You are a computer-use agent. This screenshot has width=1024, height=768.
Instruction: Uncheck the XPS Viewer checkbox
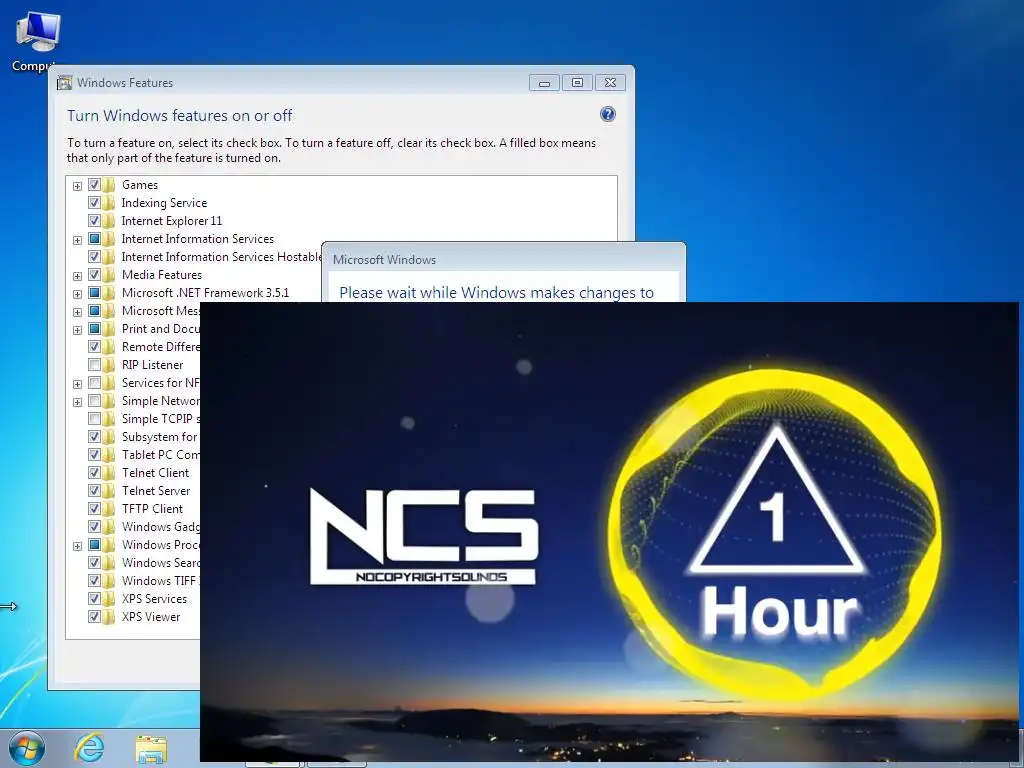[94, 616]
